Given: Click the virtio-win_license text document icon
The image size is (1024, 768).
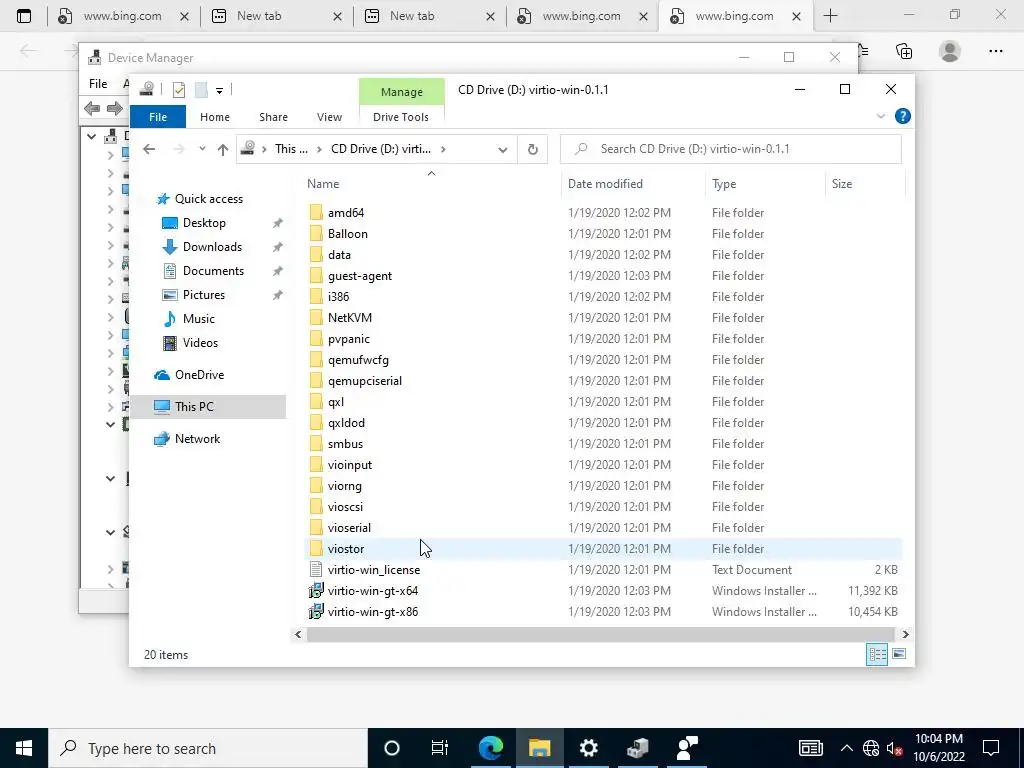Looking at the screenshot, I should click(316, 569).
